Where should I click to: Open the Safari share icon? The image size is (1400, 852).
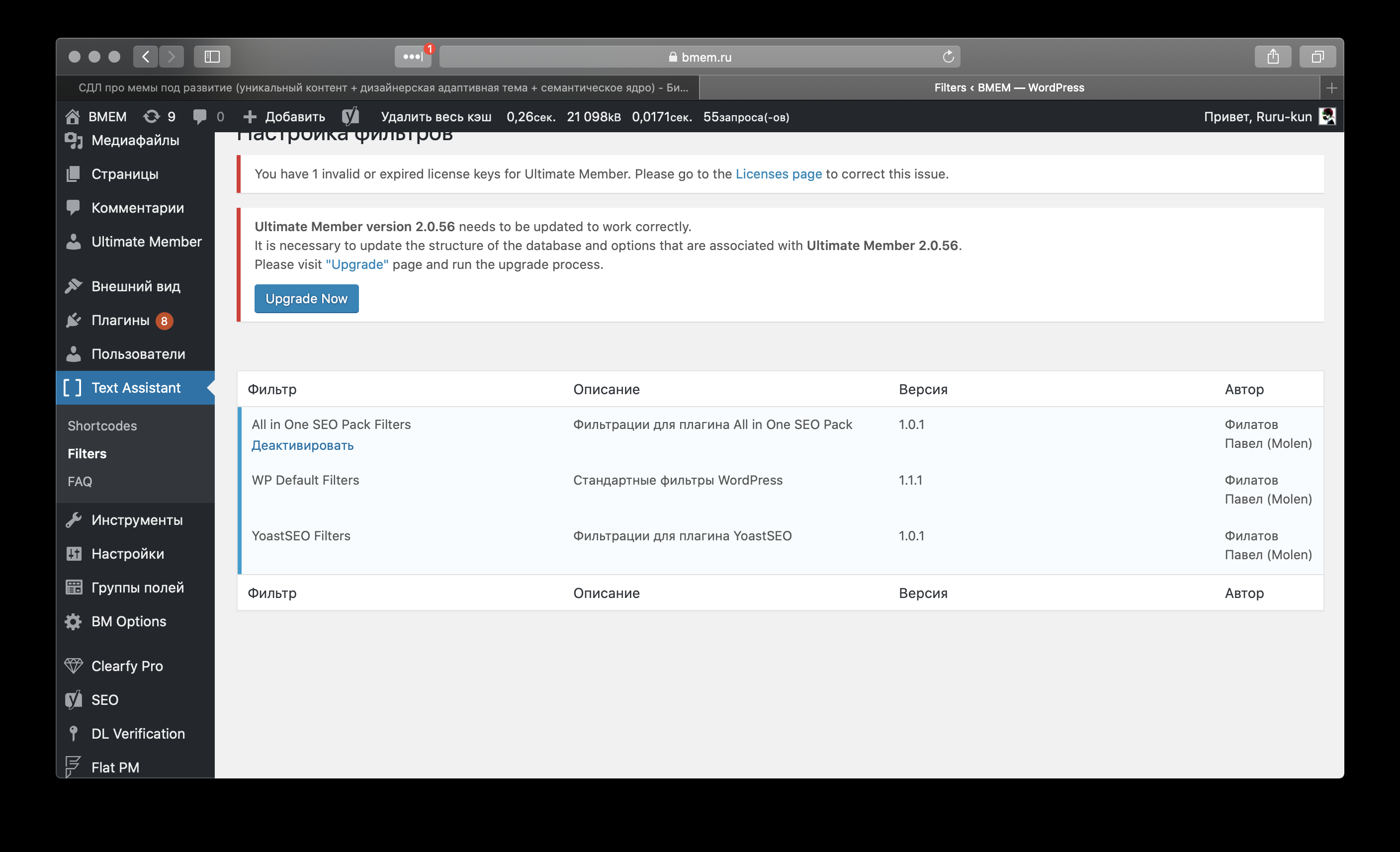(x=1273, y=57)
